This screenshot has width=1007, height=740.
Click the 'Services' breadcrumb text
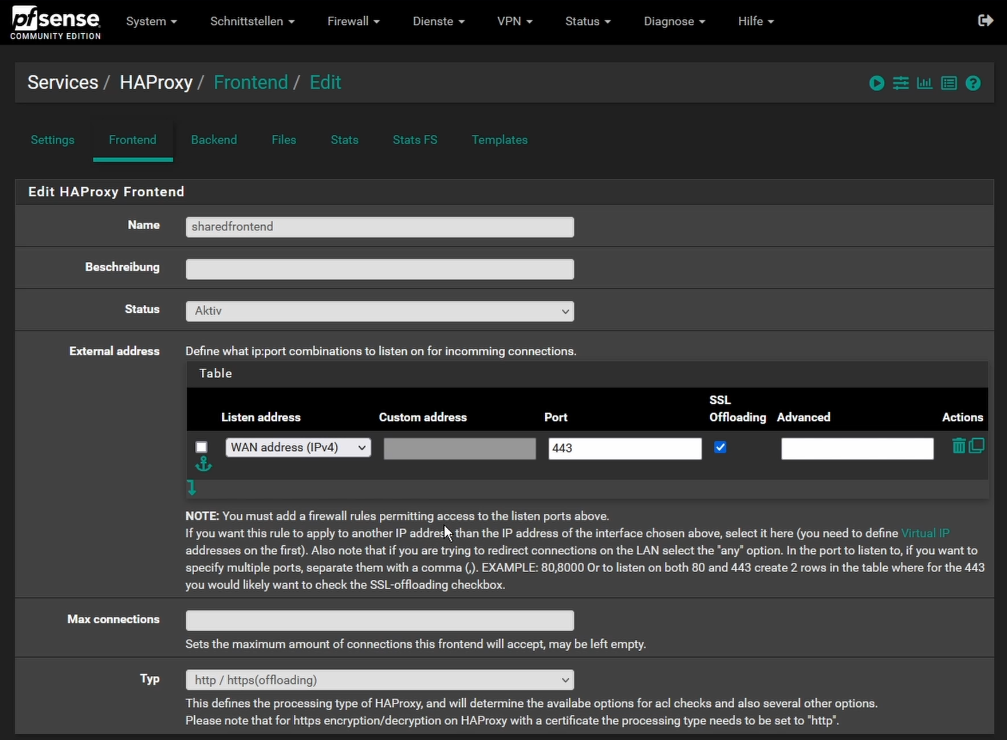[x=63, y=82]
